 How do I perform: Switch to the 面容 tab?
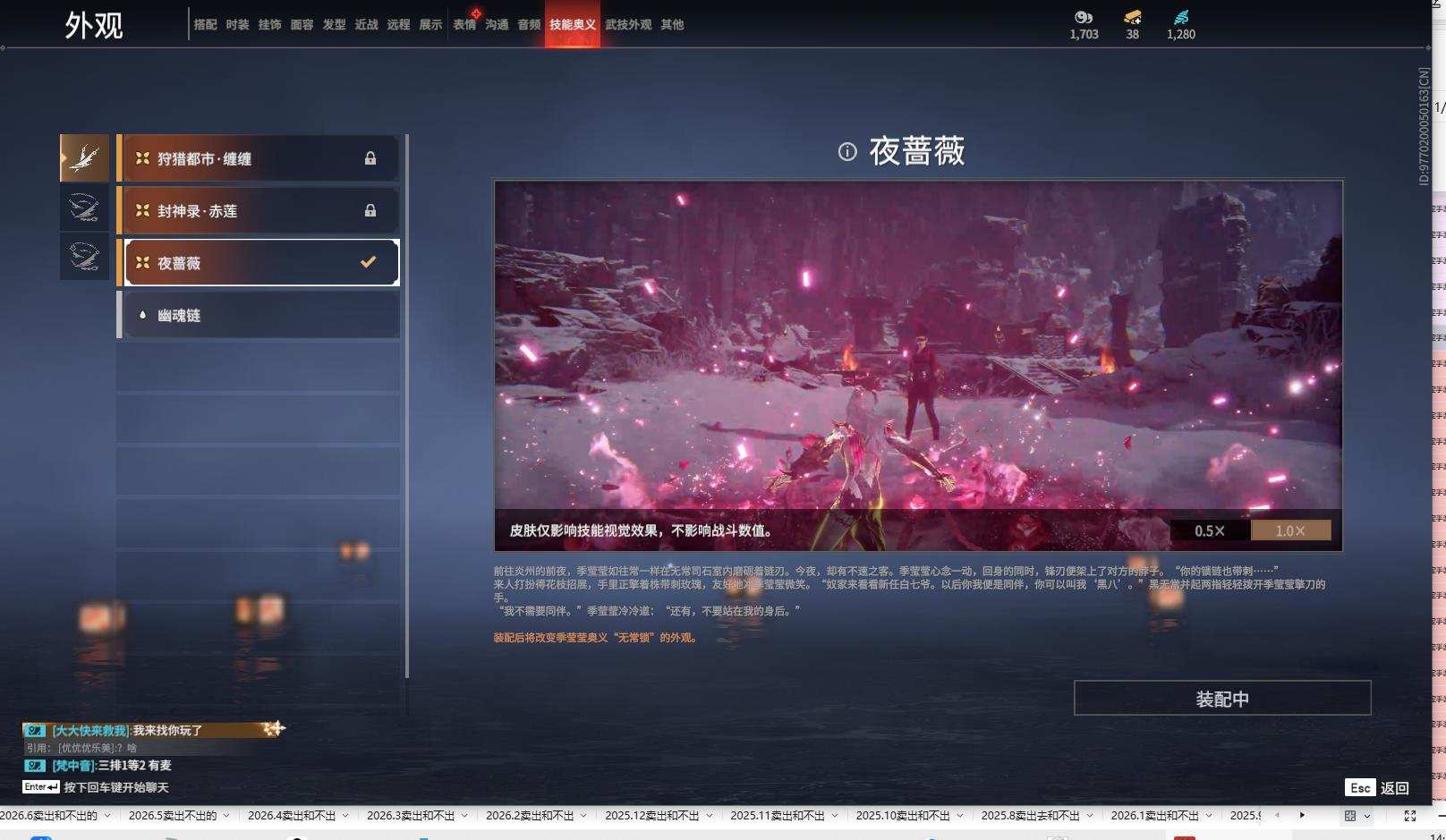(x=302, y=24)
